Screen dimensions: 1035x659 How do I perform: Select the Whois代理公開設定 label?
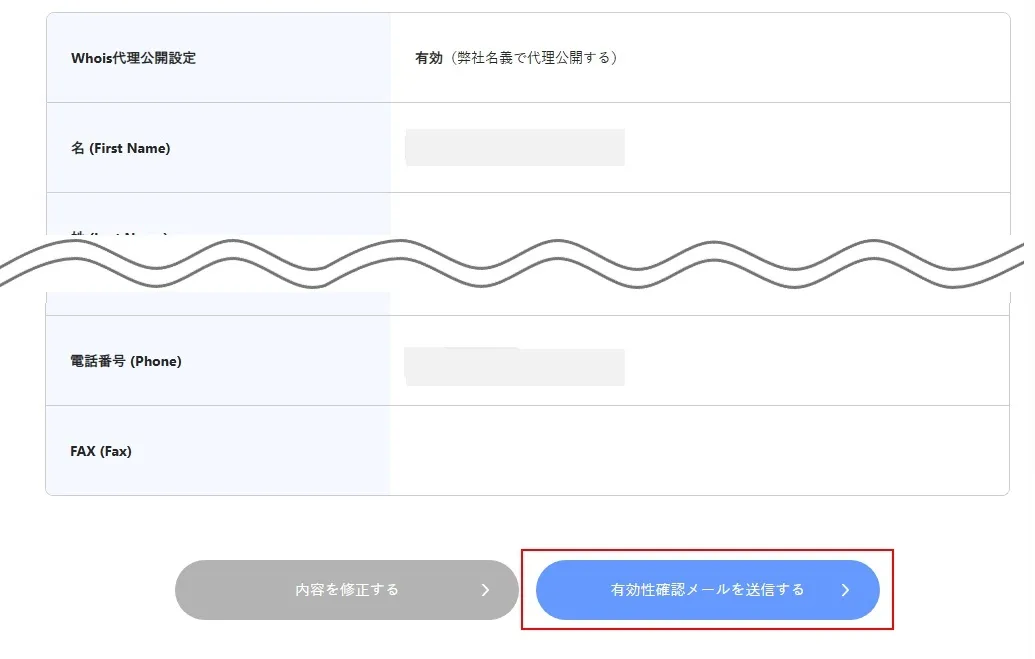tap(133, 58)
